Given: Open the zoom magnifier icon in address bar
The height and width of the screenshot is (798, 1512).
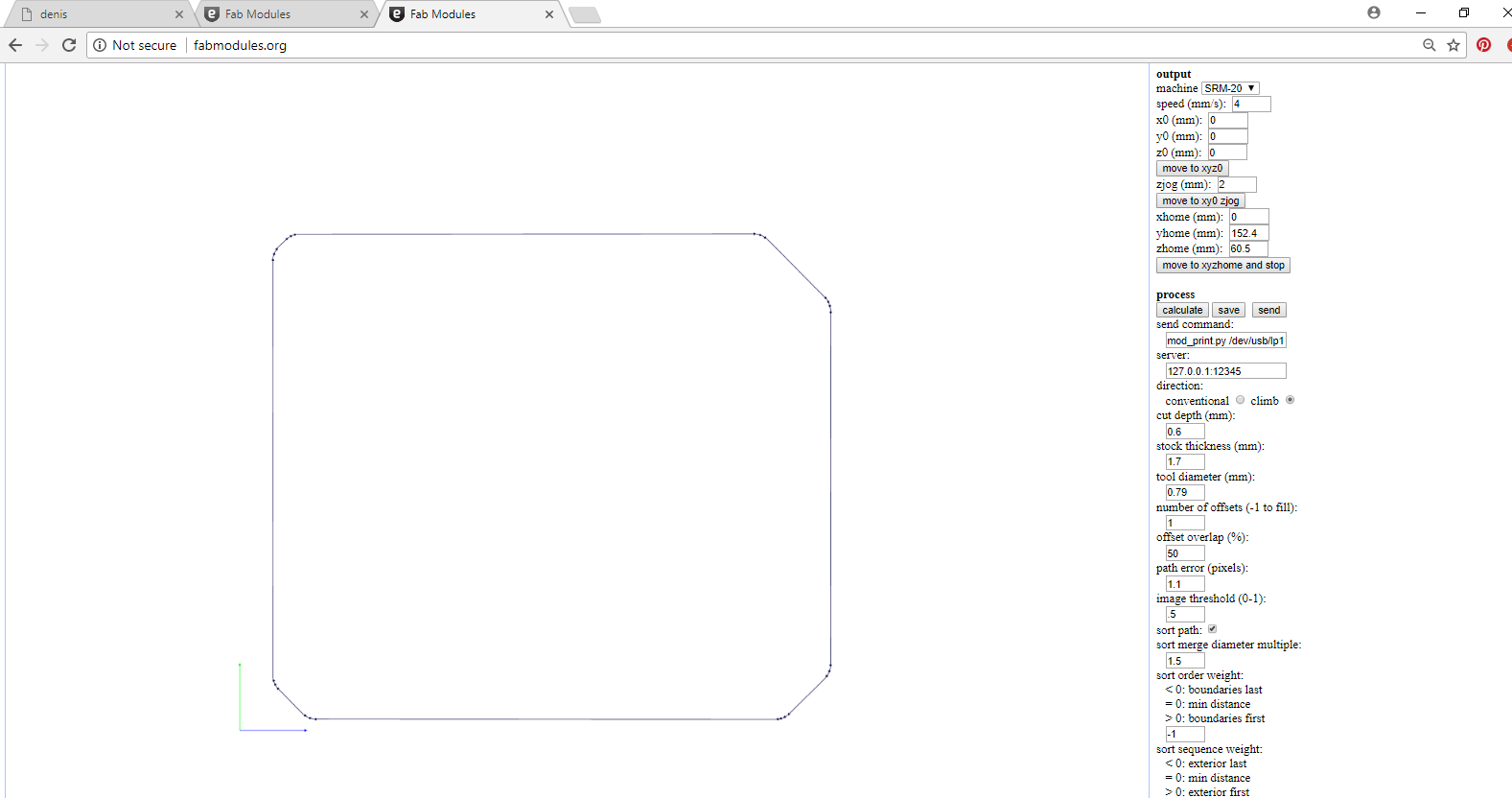Looking at the screenshot, I should 1430,45.
